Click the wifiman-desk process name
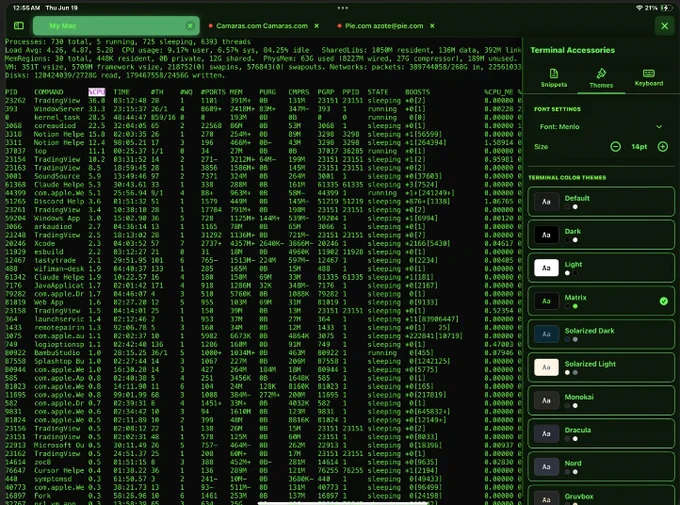 59,269
